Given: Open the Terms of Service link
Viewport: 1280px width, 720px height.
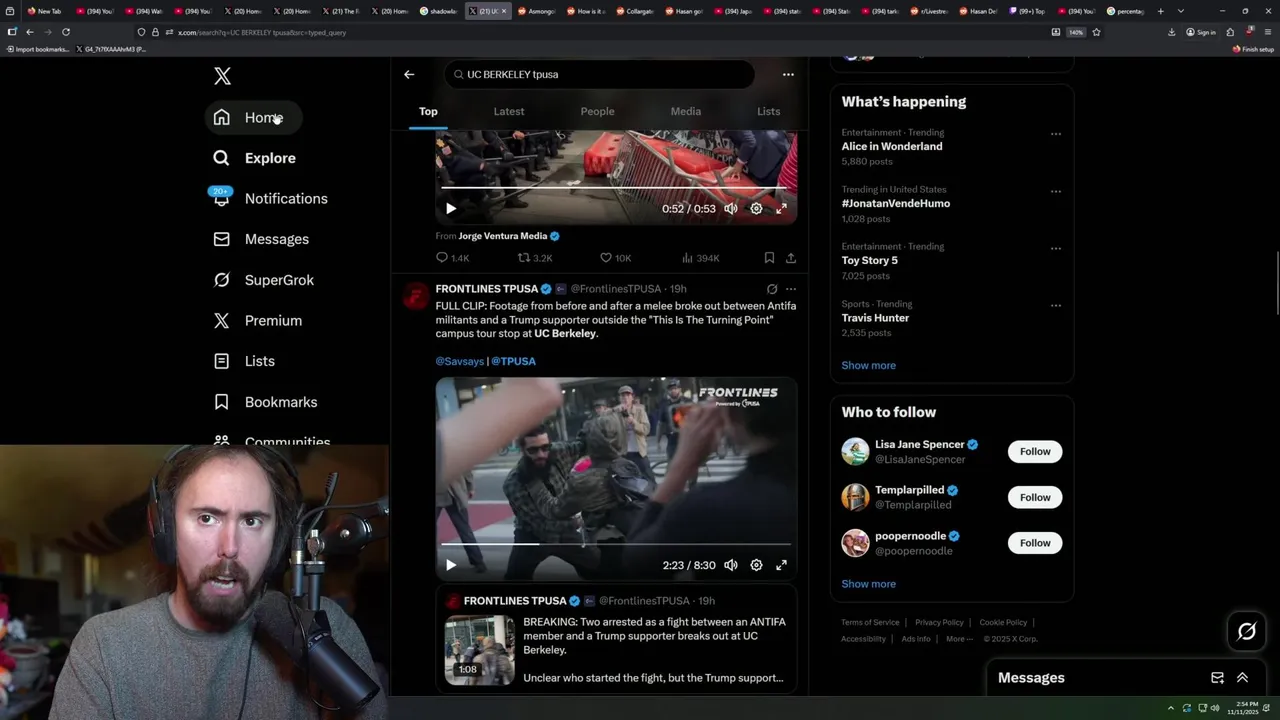Looking at the screenshot, I should click(x=870, y=622).
